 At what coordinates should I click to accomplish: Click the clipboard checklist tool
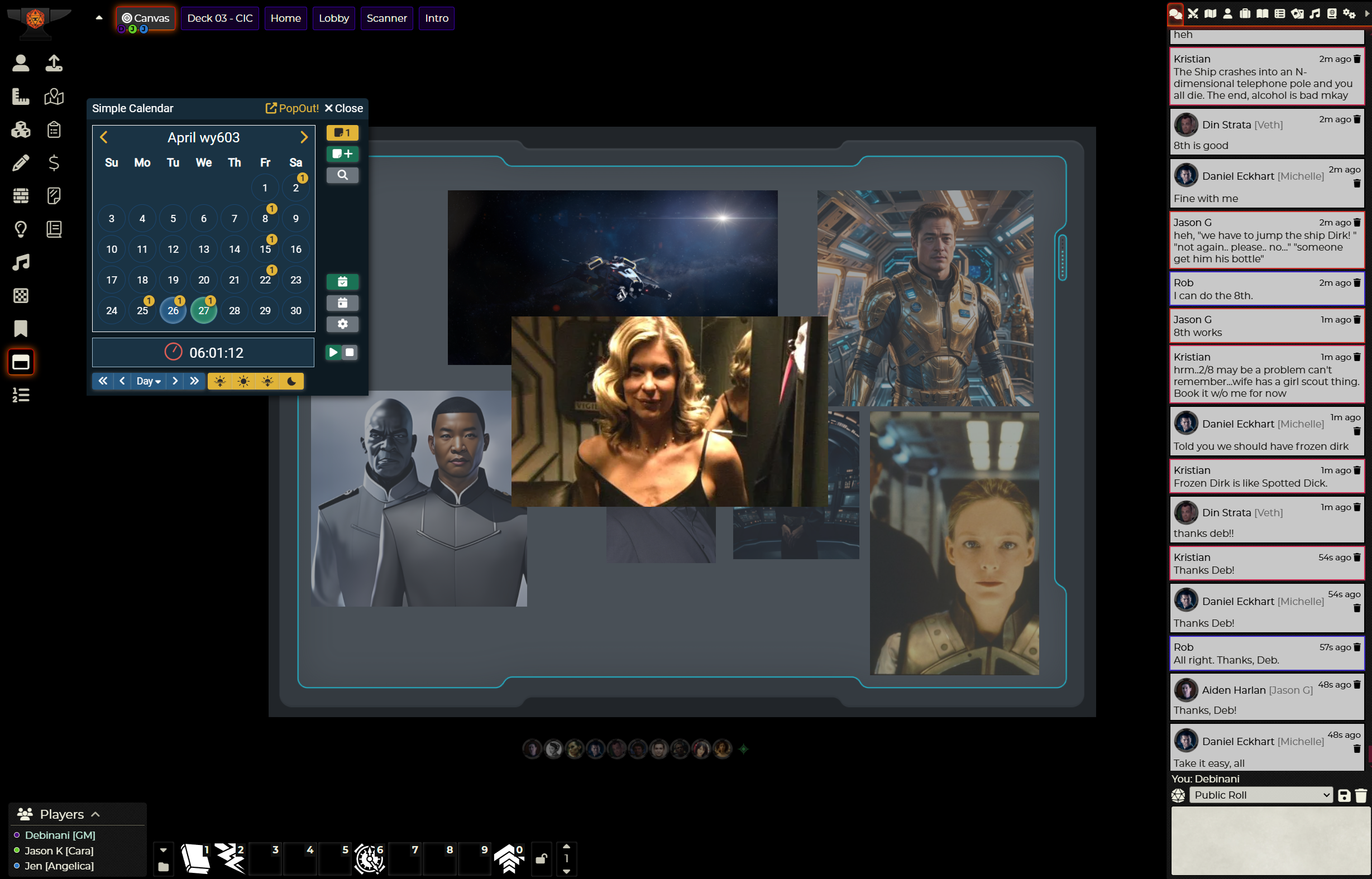54,129
